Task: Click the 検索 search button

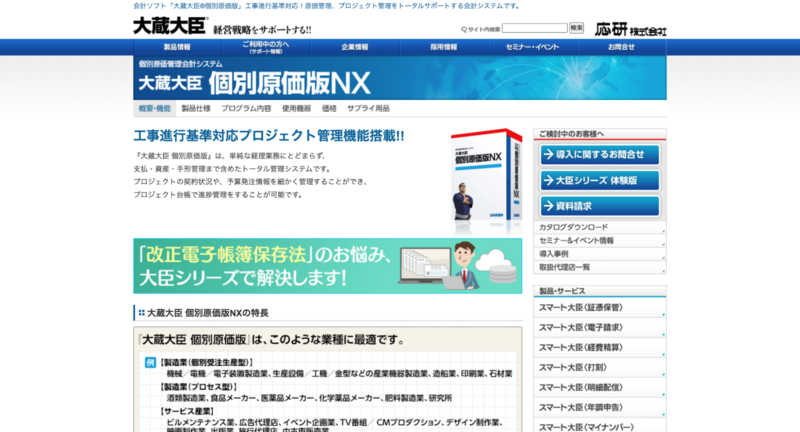Action: point(577,28)
